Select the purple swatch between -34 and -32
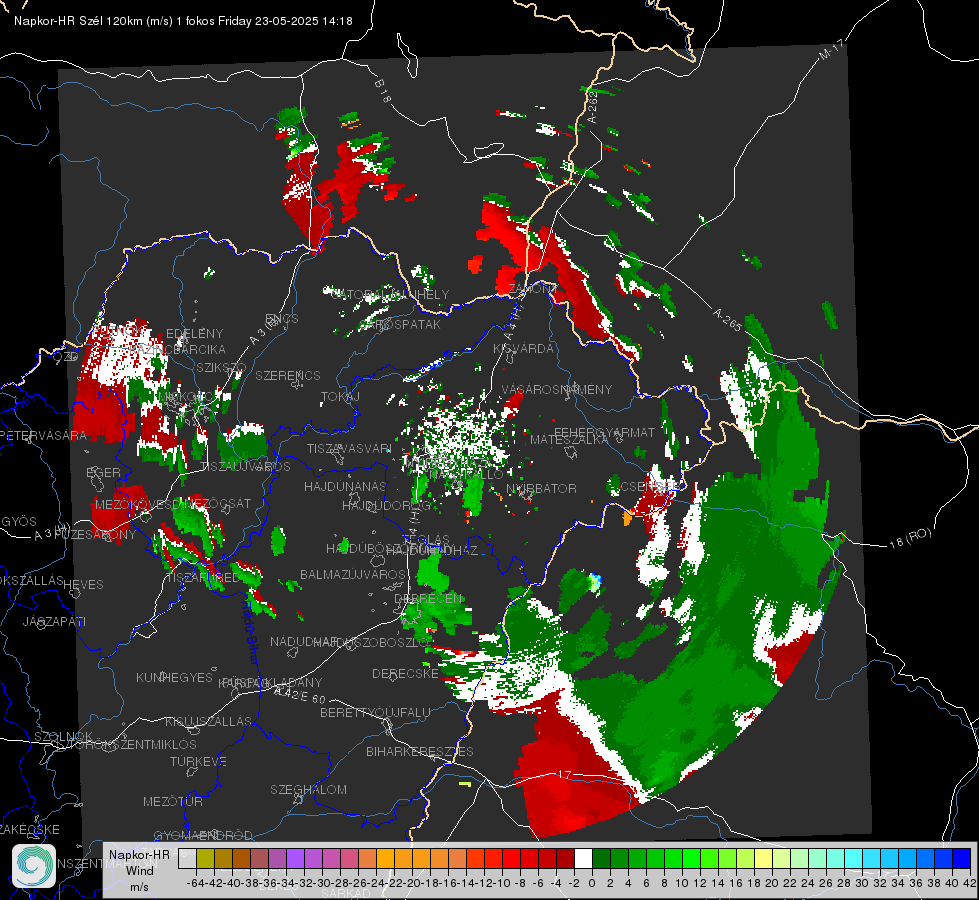Viewport: 979px width, 900px height. point(295,859)
